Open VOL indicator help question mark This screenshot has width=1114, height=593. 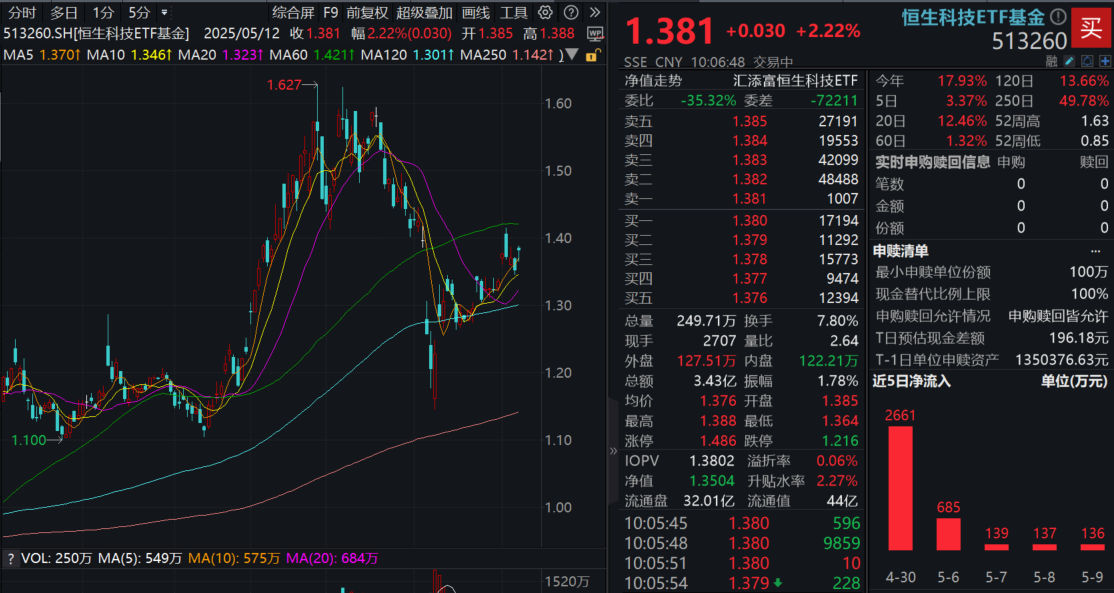tap(10, 558)
